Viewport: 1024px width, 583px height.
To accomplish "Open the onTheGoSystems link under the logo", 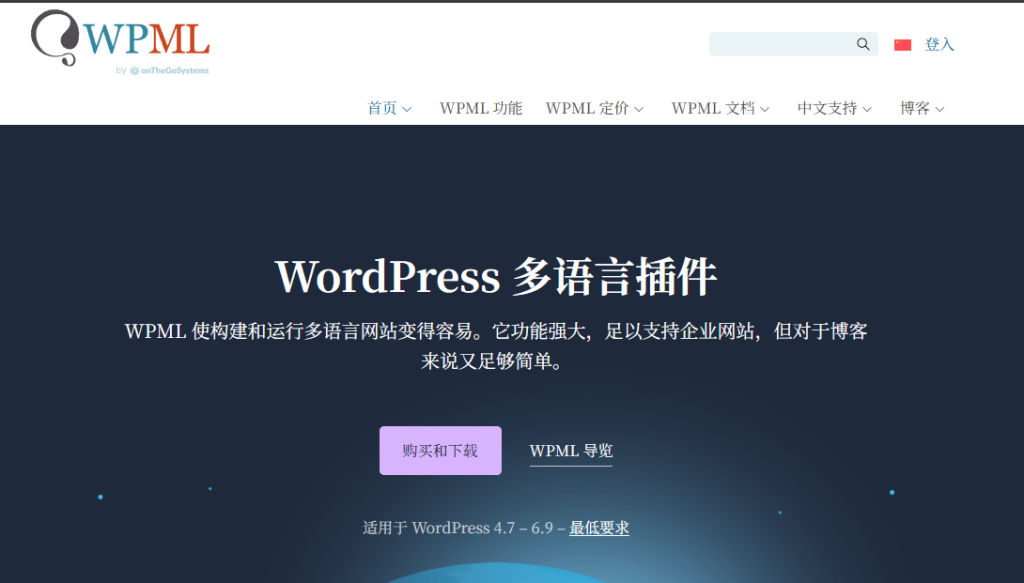I will pyautogui.click(x=169, y=71).
